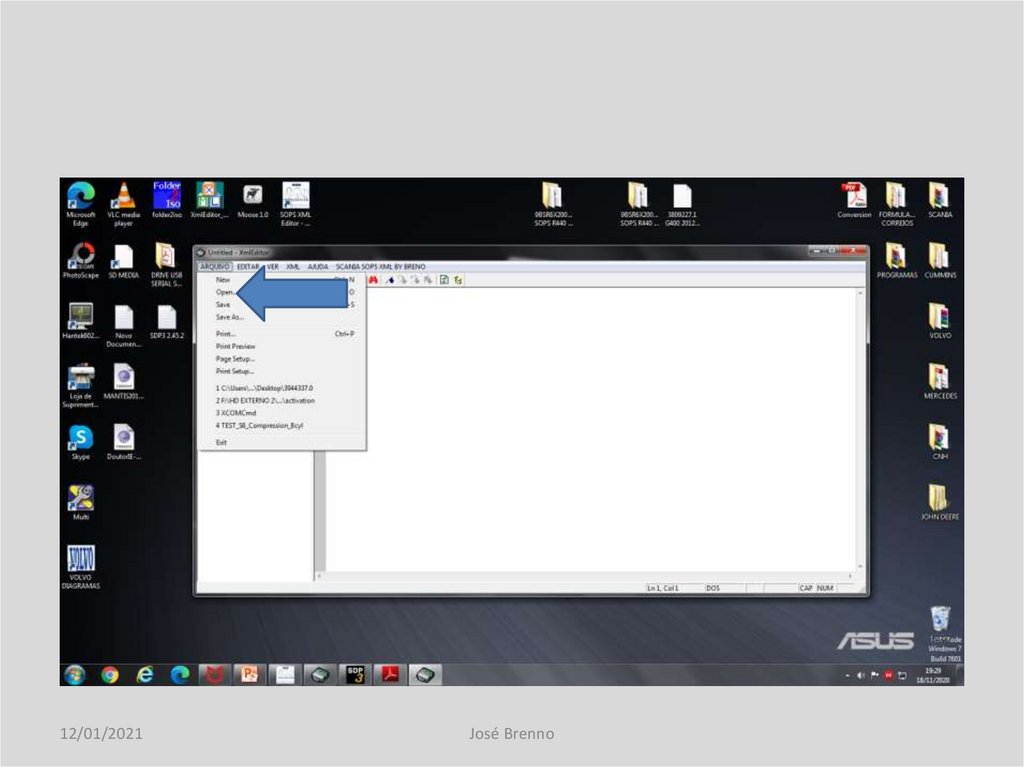This screenshot has width=1024, height=767.
Task: Click the binoculars Find icon in toolbar
Action: (x=375, y=280)
